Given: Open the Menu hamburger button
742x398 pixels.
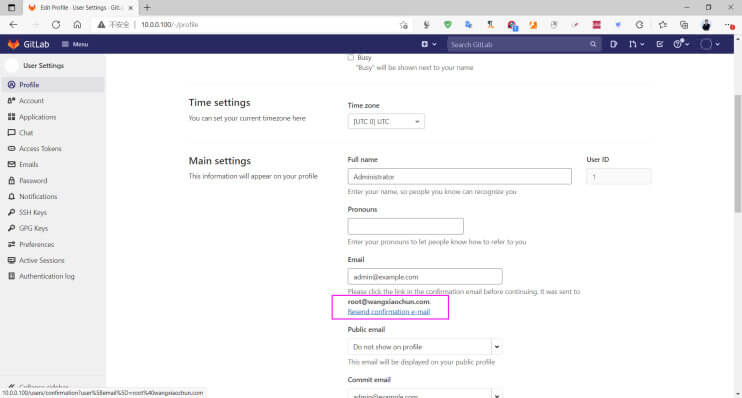Looking at the screenshot, I should 75,44.
